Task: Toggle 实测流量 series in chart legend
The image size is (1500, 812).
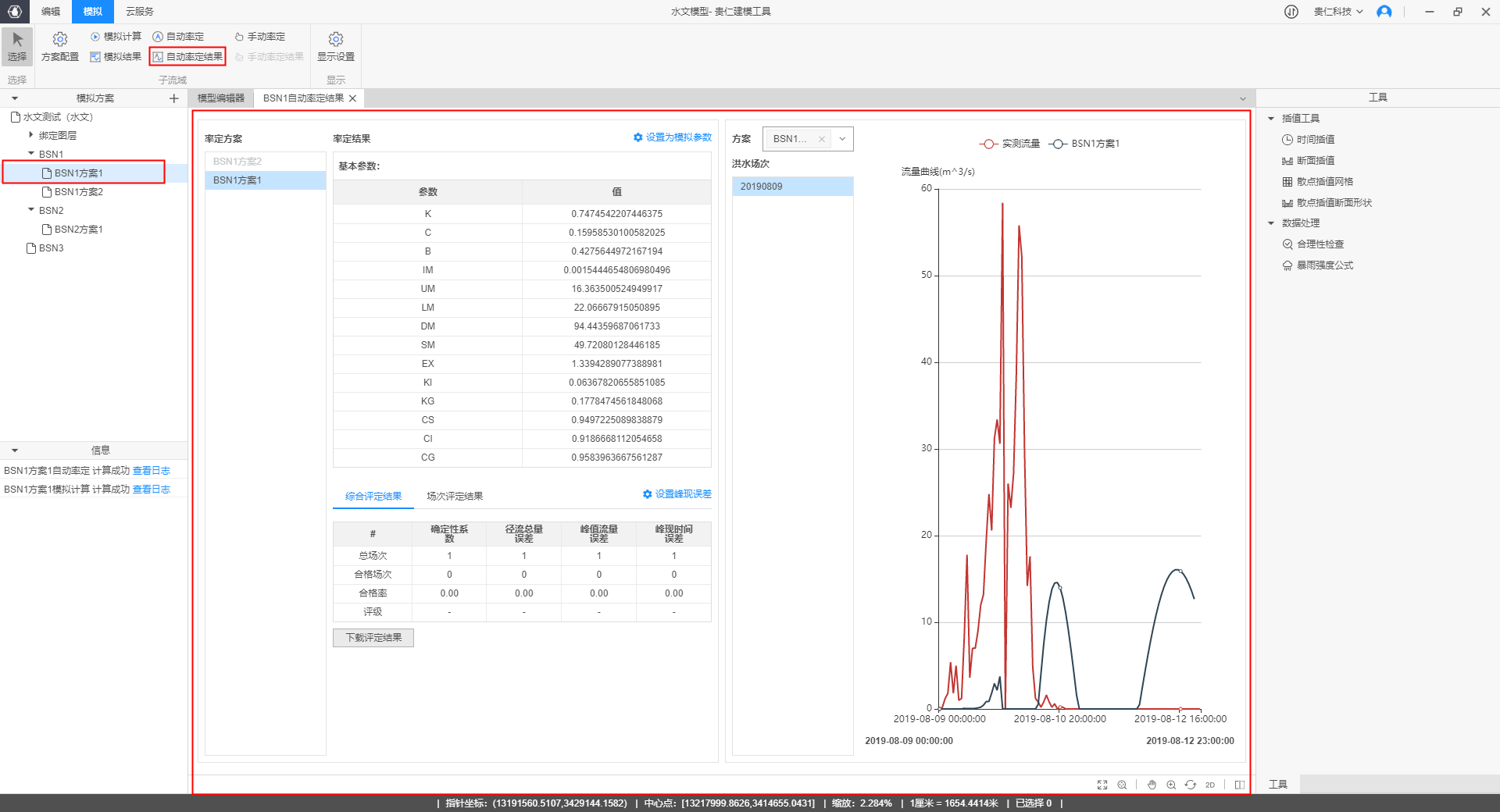Action: click(x=1009, y=144)
